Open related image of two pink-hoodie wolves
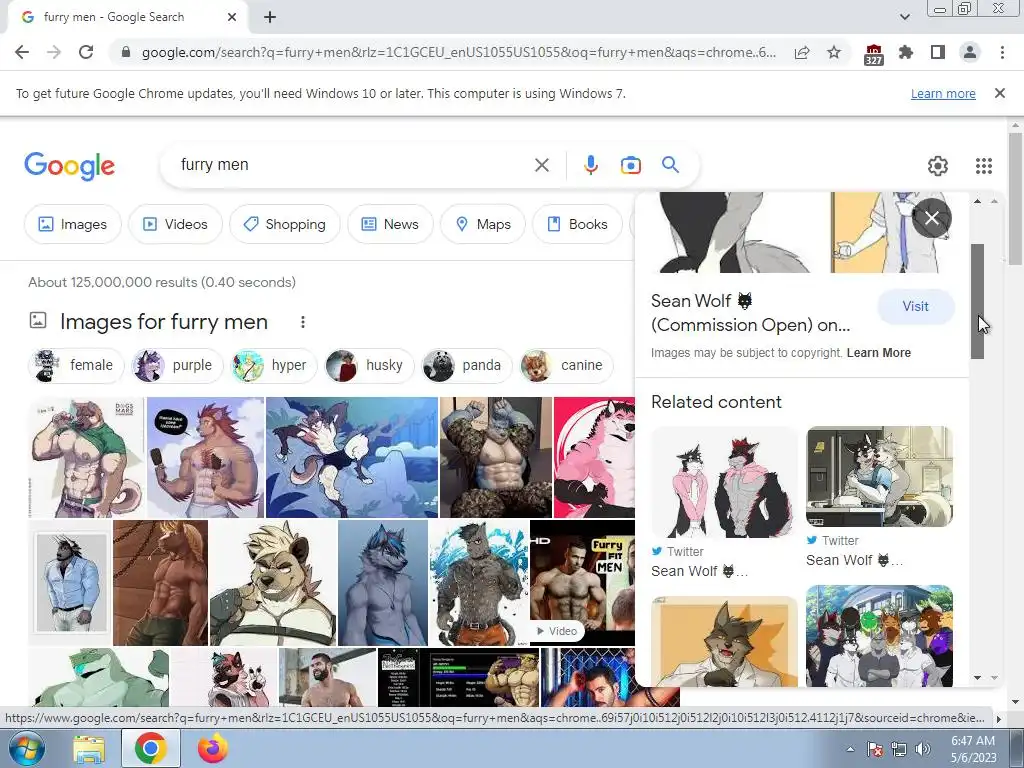Screen dimensions: 1024x768 (x=724, y=482)
